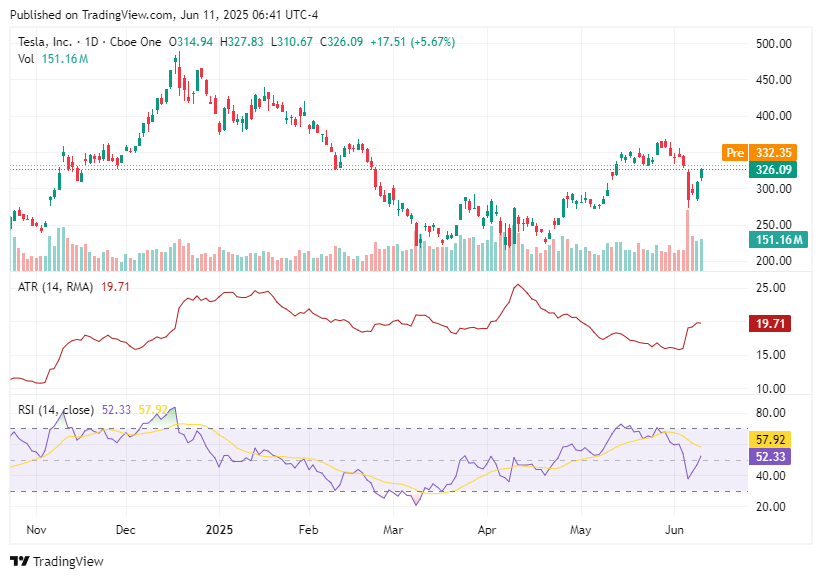This screenshot has height=579, width=822.
Task: Click the RSI value 52.33 in legend
Action: tap(116, 410)
